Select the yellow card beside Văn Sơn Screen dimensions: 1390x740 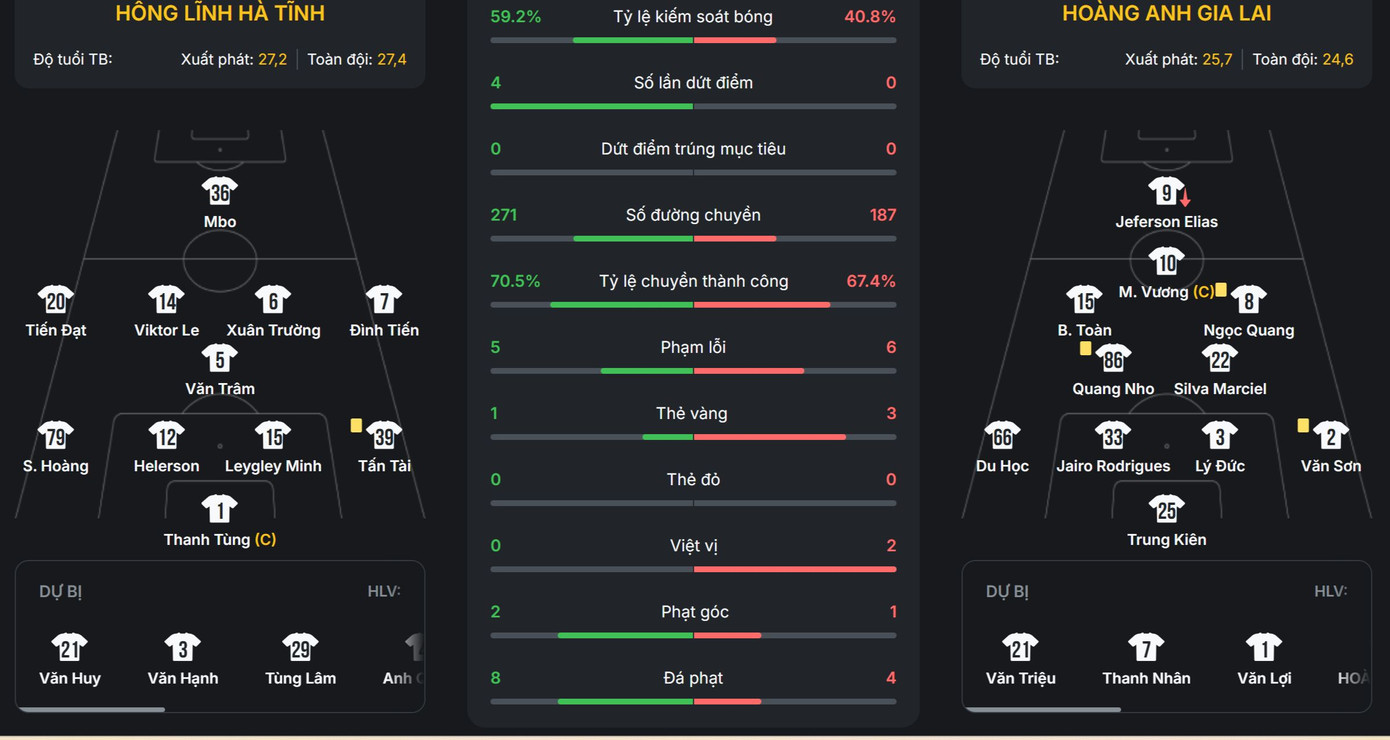(x=1303, y=425)
